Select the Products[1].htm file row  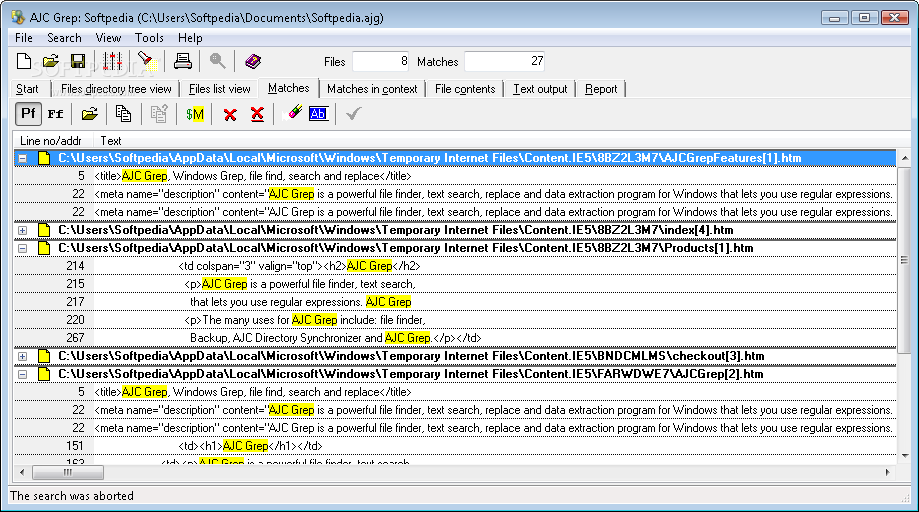pos(455,248)
